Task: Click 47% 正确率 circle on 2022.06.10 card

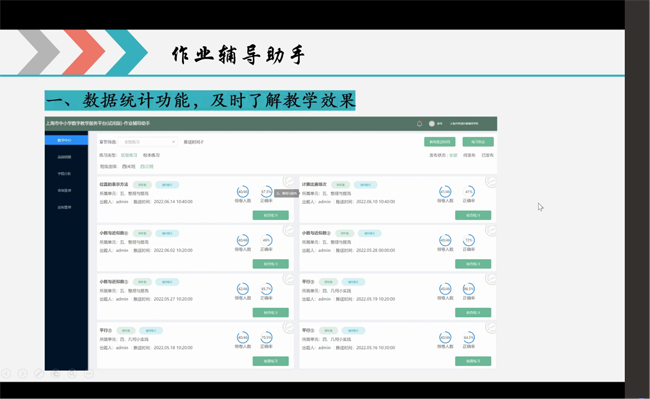Action: coord(469,191)
